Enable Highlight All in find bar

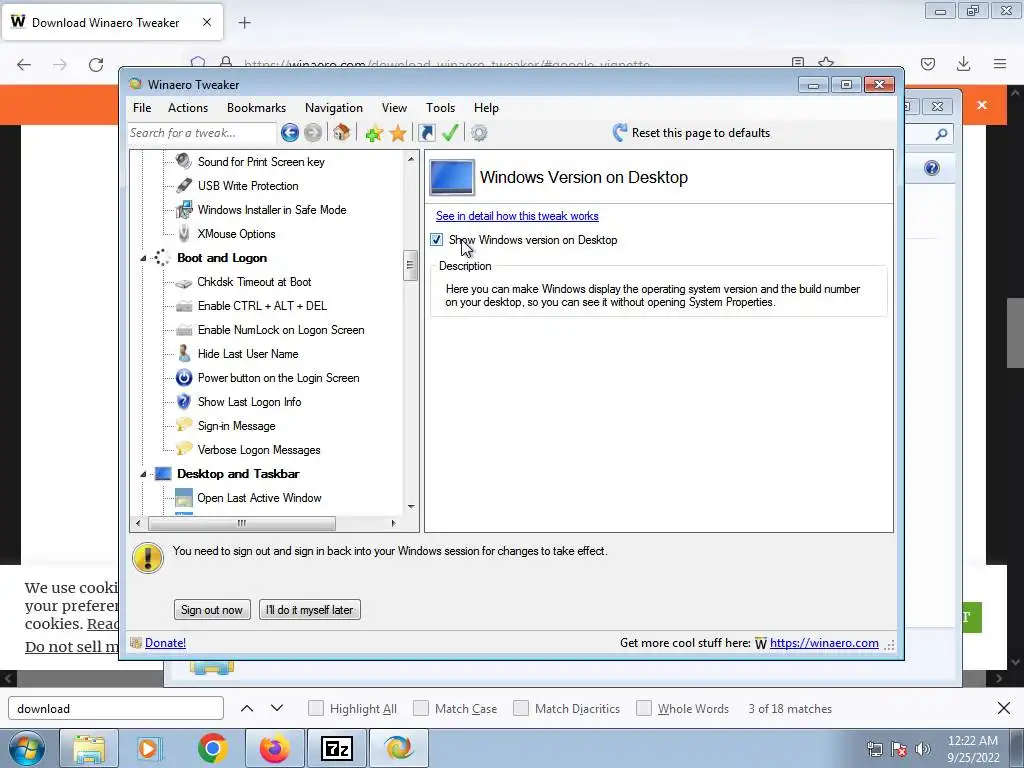315,709
